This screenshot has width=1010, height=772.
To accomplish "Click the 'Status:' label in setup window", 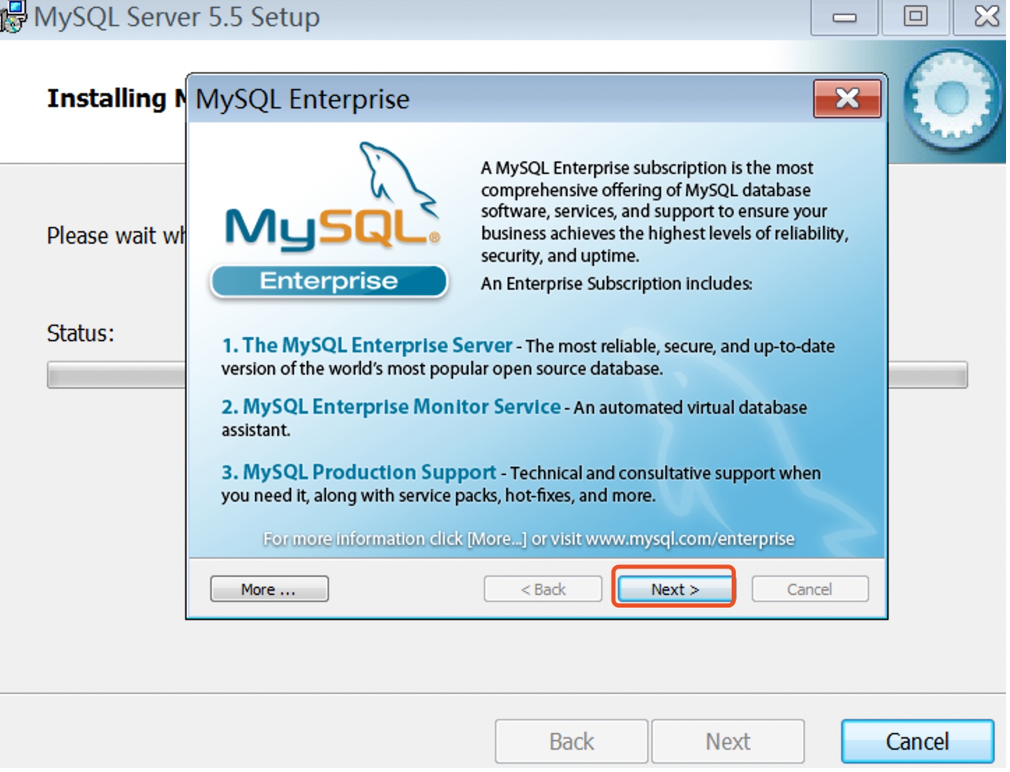I will coord(81,334).
